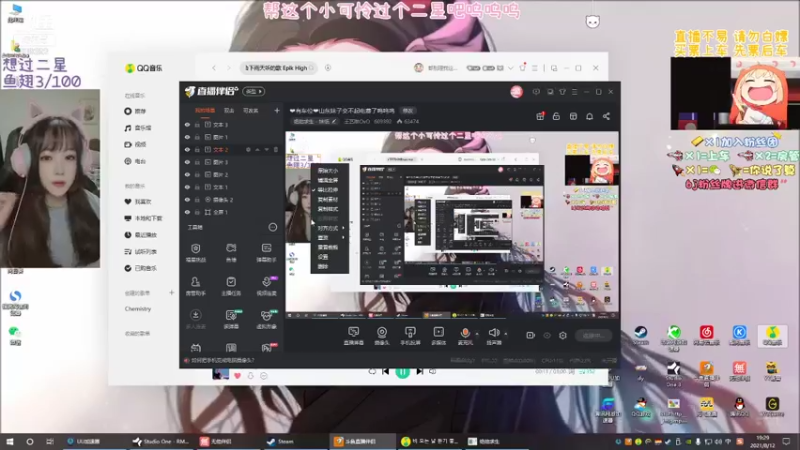Open settings gear on the 文本 2 layer
The width and height of the screenshot is (800, 450).
pos(248,149)
